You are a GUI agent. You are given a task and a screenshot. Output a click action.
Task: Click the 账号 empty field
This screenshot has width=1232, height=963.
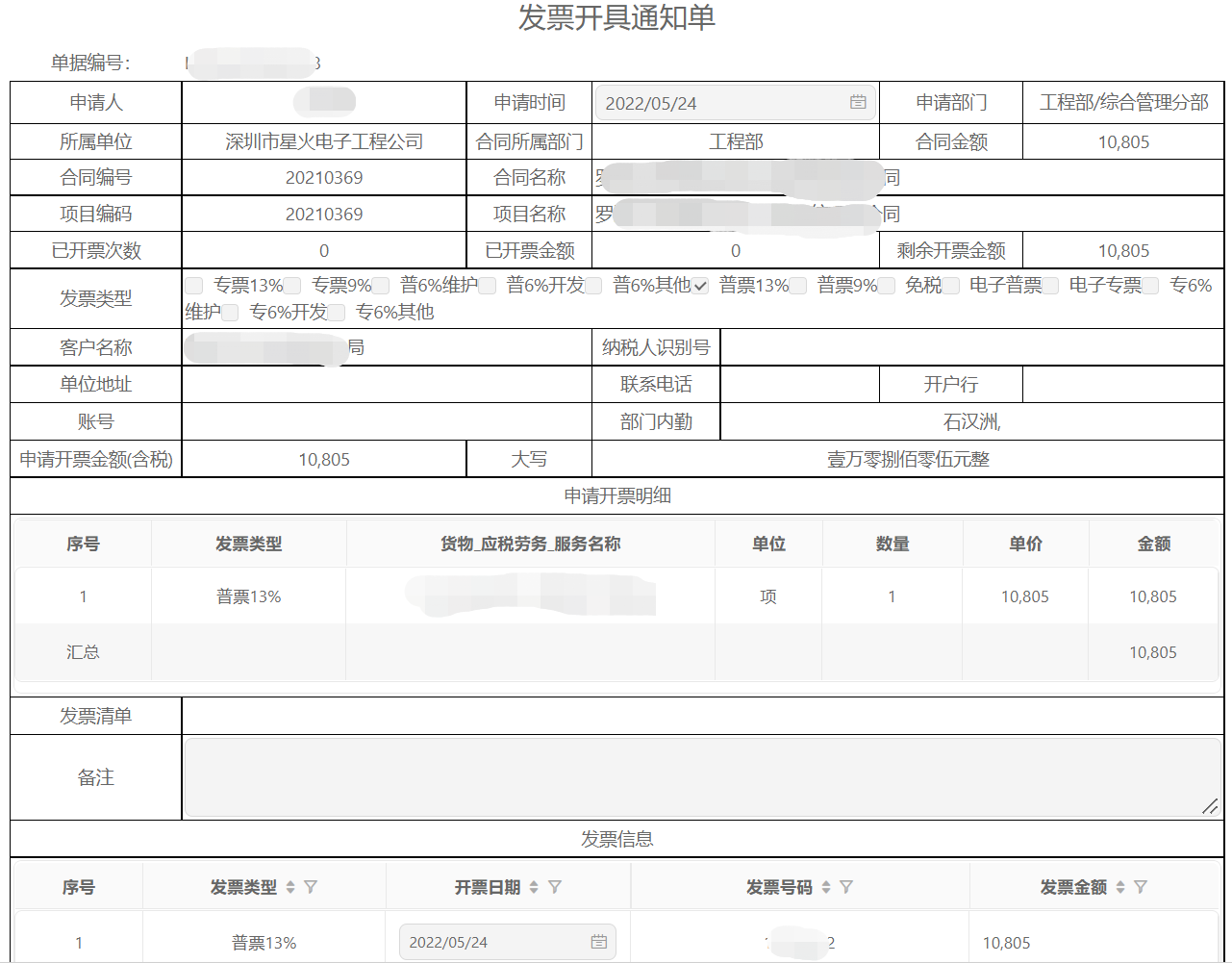(x=387, y=421)
